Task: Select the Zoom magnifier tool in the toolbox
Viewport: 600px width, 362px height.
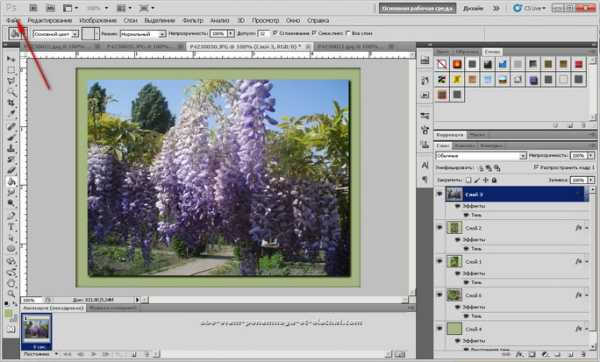Action: 11,294
